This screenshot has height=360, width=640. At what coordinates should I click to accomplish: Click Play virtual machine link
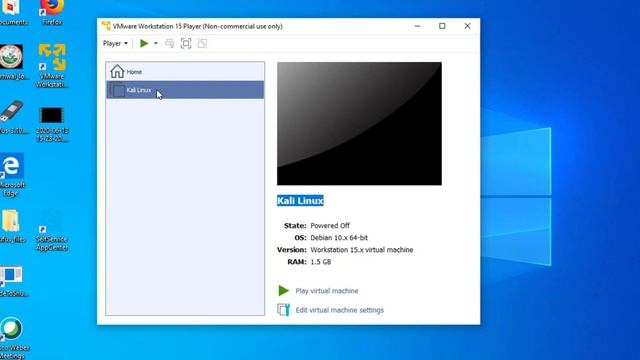pyautogui.click(x=327, y=291)
